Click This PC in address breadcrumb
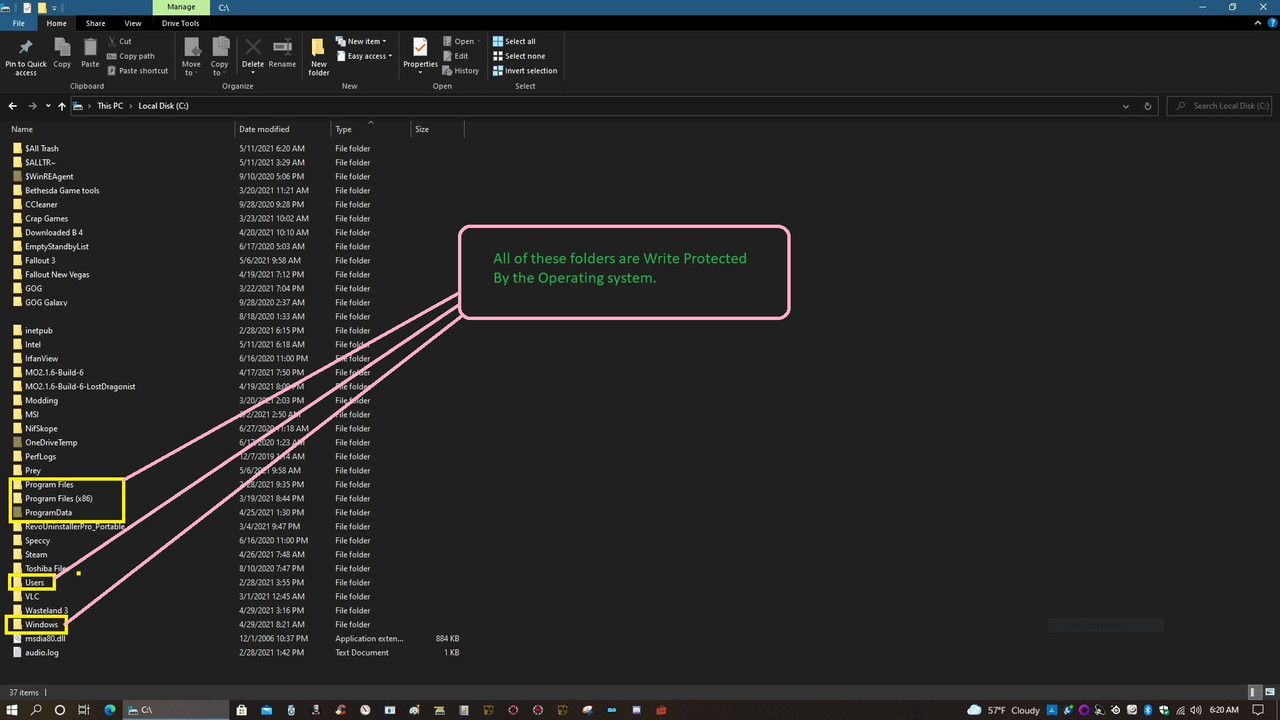This screenshot has height=720, width=1280. [x=110, y=106]
